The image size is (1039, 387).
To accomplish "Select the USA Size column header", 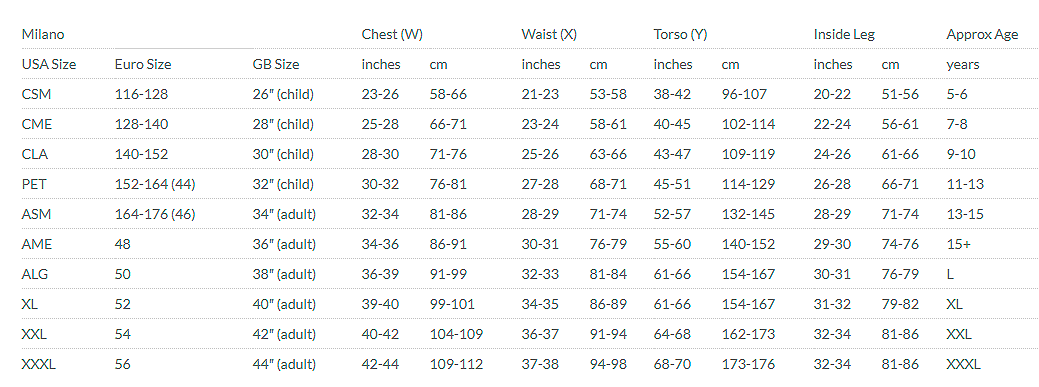I will click(x=49, y=64).
